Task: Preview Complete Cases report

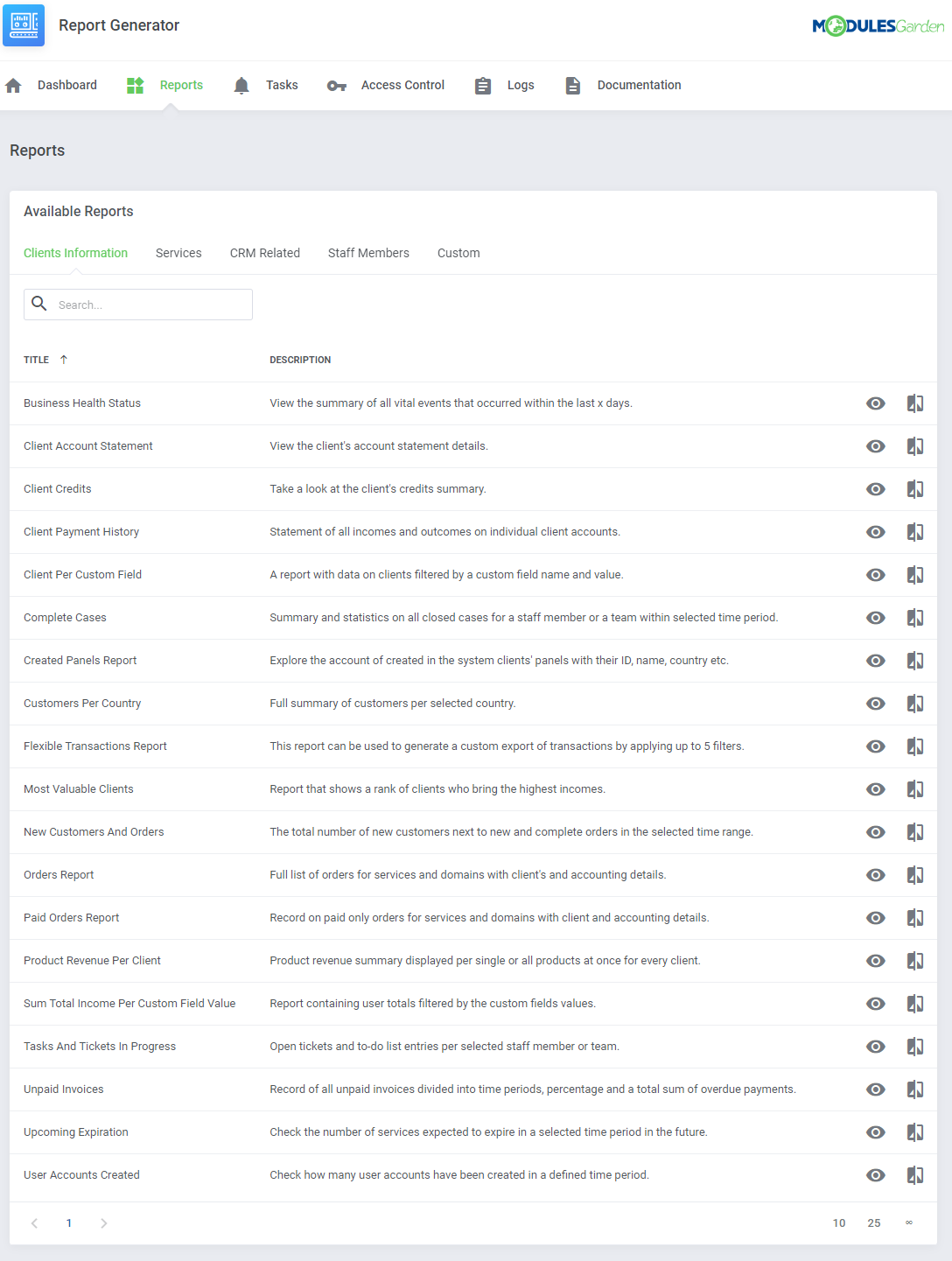Action: tap(876, 618)
